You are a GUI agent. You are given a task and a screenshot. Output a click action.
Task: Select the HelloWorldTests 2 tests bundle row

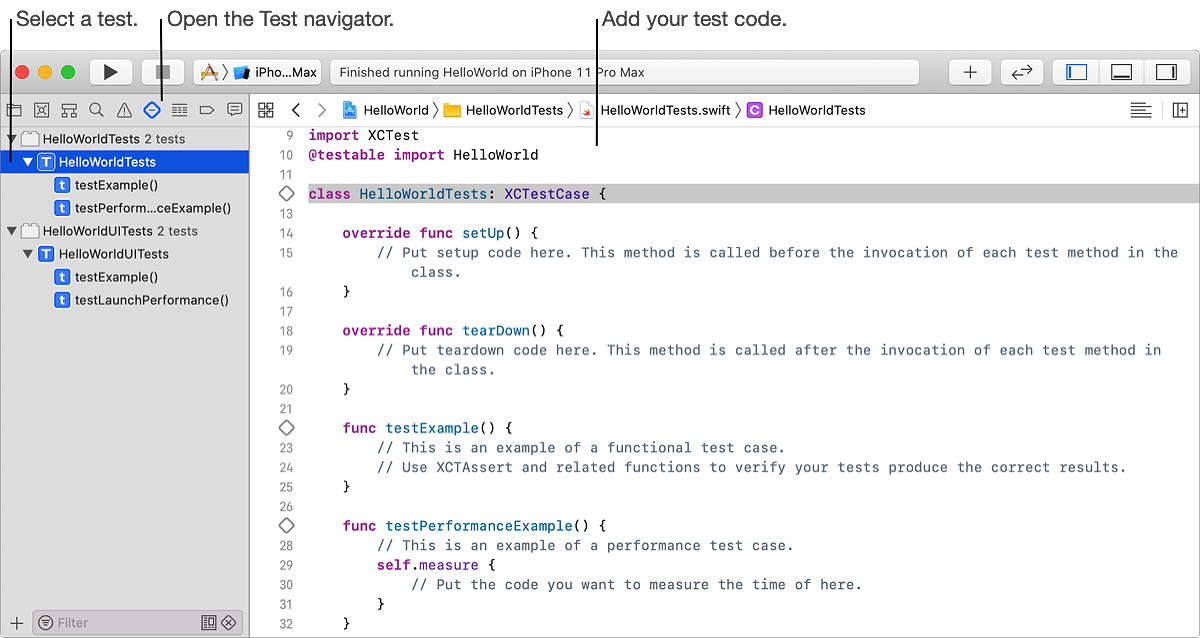(x=124, y=139)
